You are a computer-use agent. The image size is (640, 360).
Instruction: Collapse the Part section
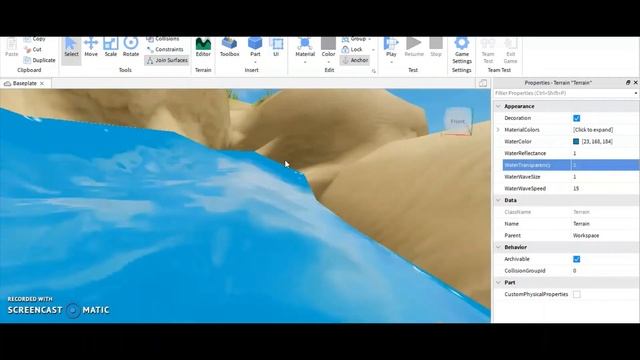click(498, 282)
